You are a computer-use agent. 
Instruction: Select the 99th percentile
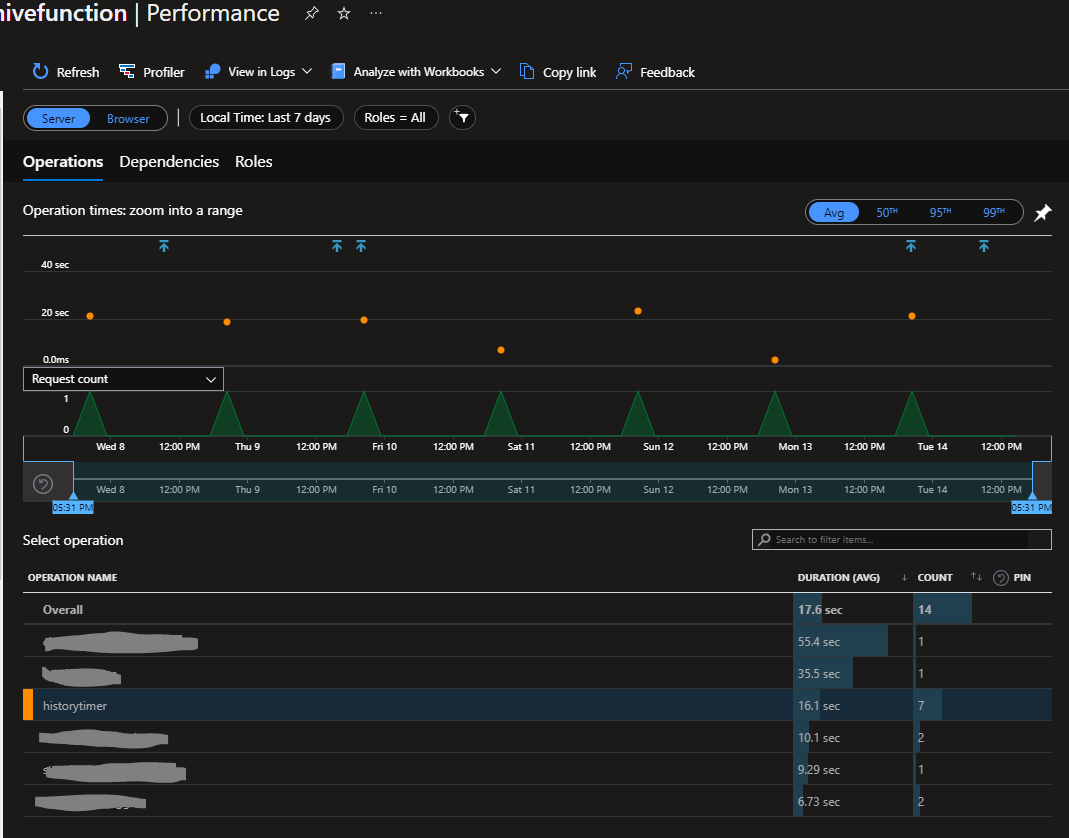click(993, 213)
